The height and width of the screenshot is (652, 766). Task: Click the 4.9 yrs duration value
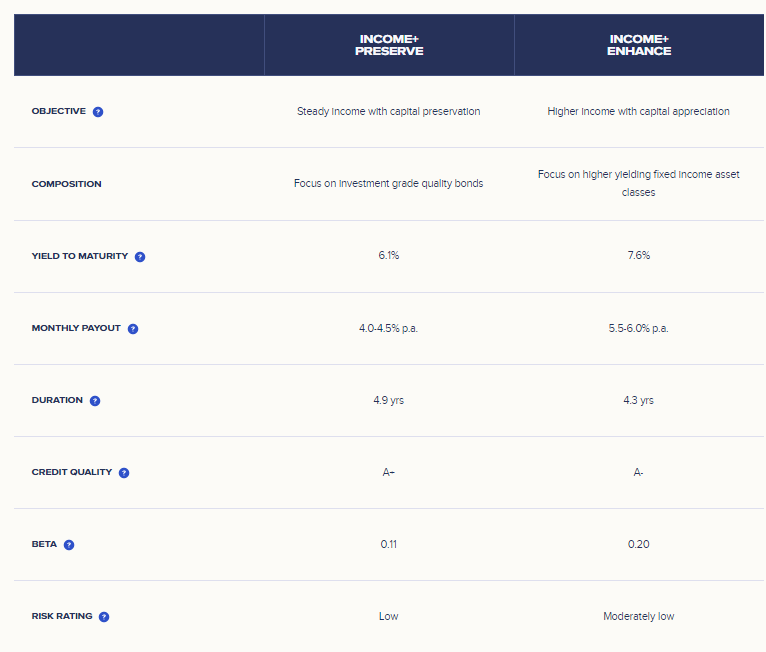click(388, 400)
